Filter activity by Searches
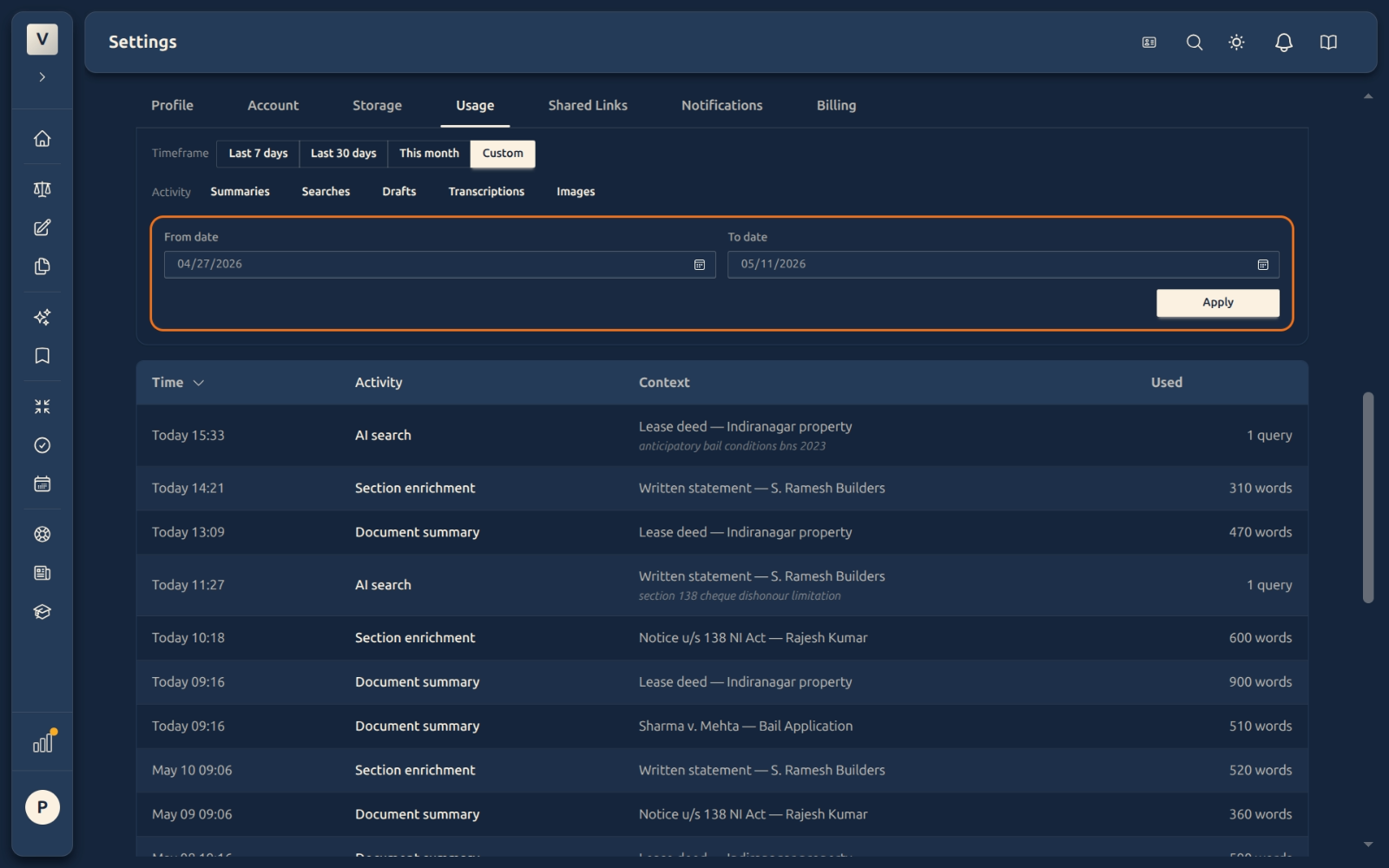 pyautogui.click(x=326, y=192)
